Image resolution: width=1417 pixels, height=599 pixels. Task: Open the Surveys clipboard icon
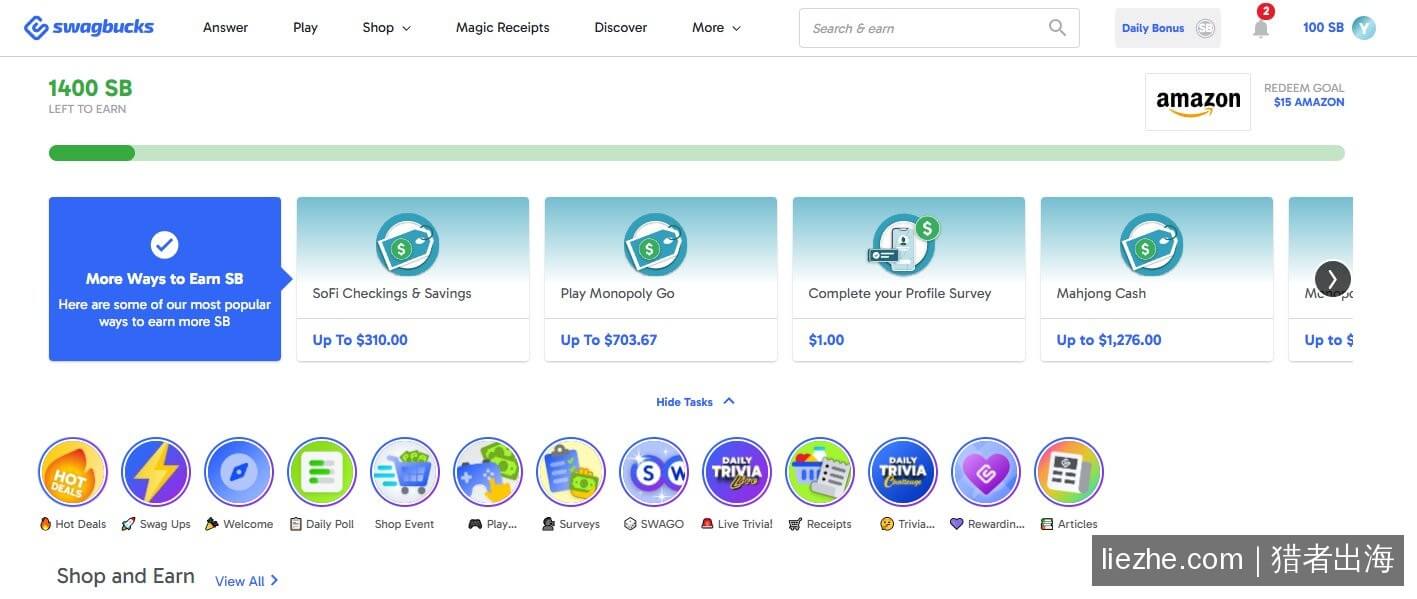pos(571,472)
